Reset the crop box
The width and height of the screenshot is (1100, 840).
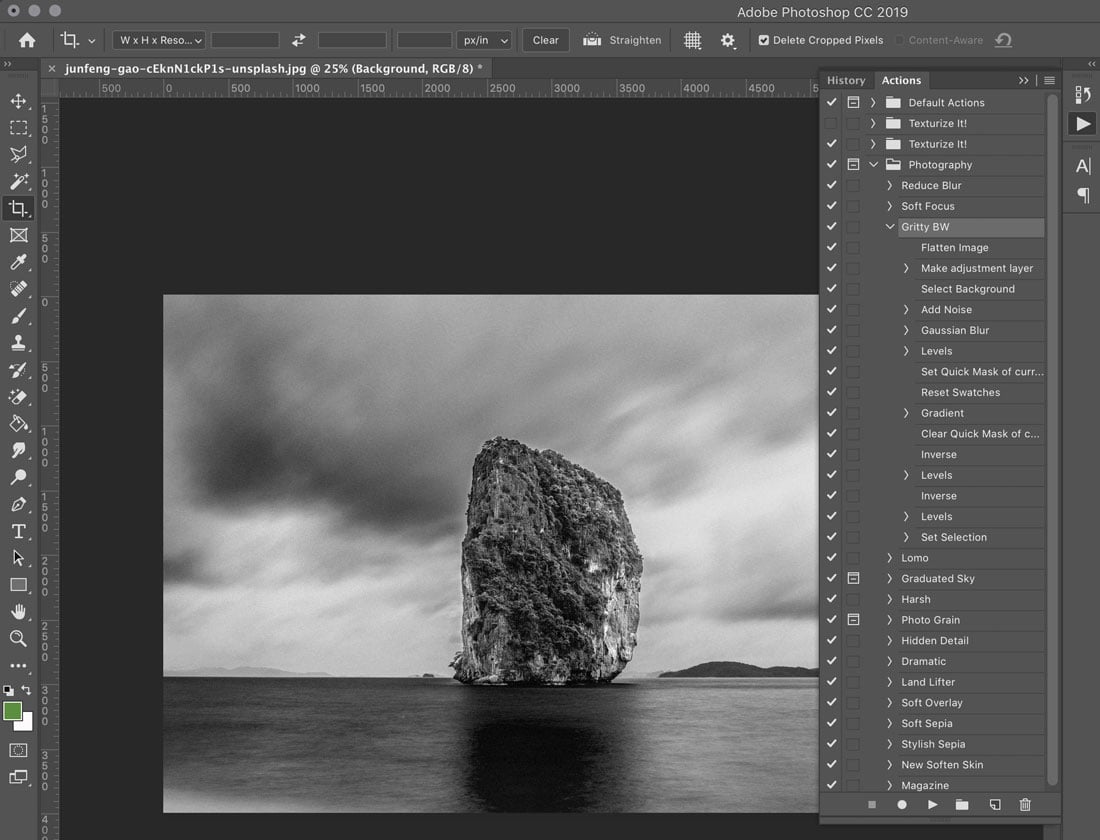(1003, 40)
